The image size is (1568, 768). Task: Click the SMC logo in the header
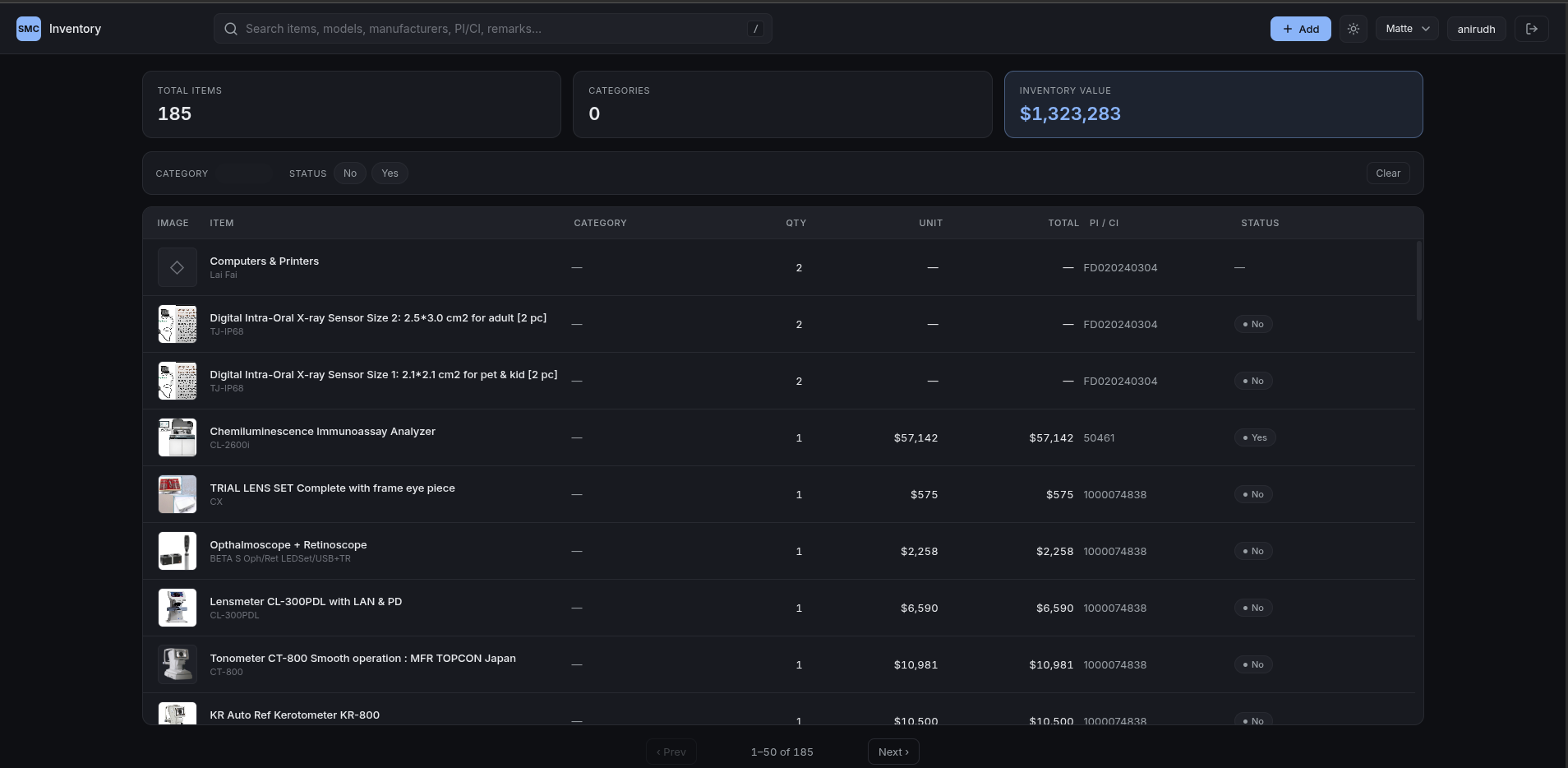click(27, 29)
